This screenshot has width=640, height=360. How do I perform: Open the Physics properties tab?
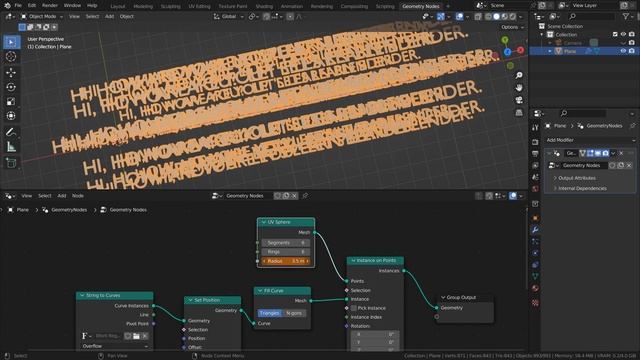[x=535, y=253]
